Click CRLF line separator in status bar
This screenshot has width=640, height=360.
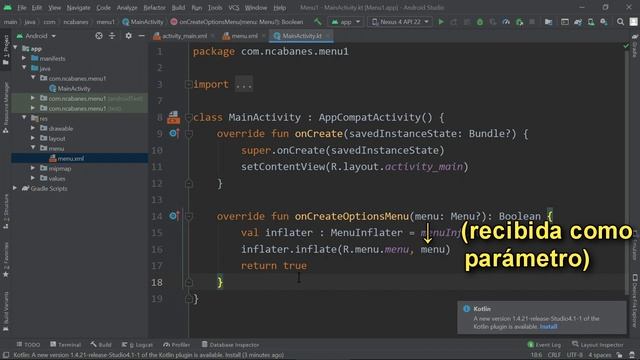(x=554, y=355)
